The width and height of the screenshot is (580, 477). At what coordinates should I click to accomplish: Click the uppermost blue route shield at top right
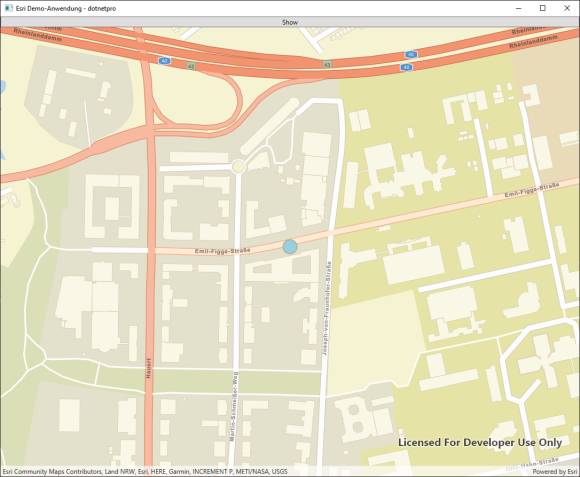pyautogui.click(x=411, y=55)
